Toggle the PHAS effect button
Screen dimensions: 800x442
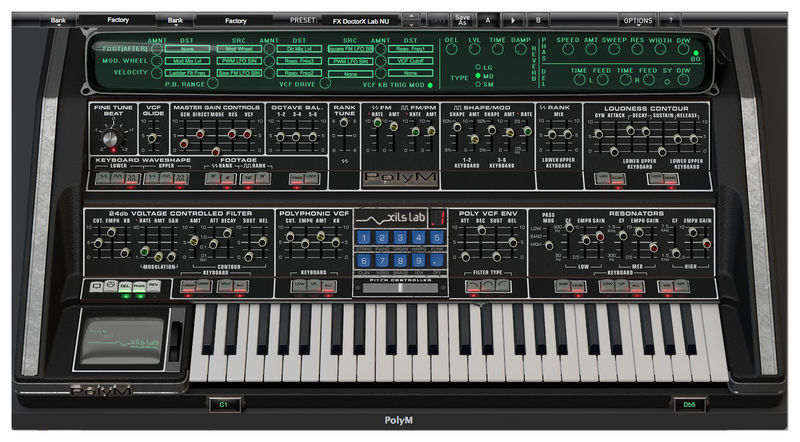139,286
